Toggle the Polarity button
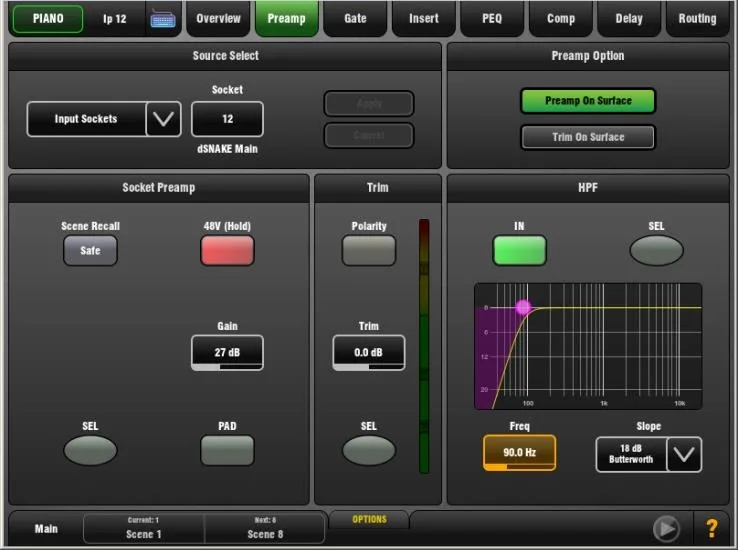The width and height of the screenshot is (738, 550). coord(369,250)
